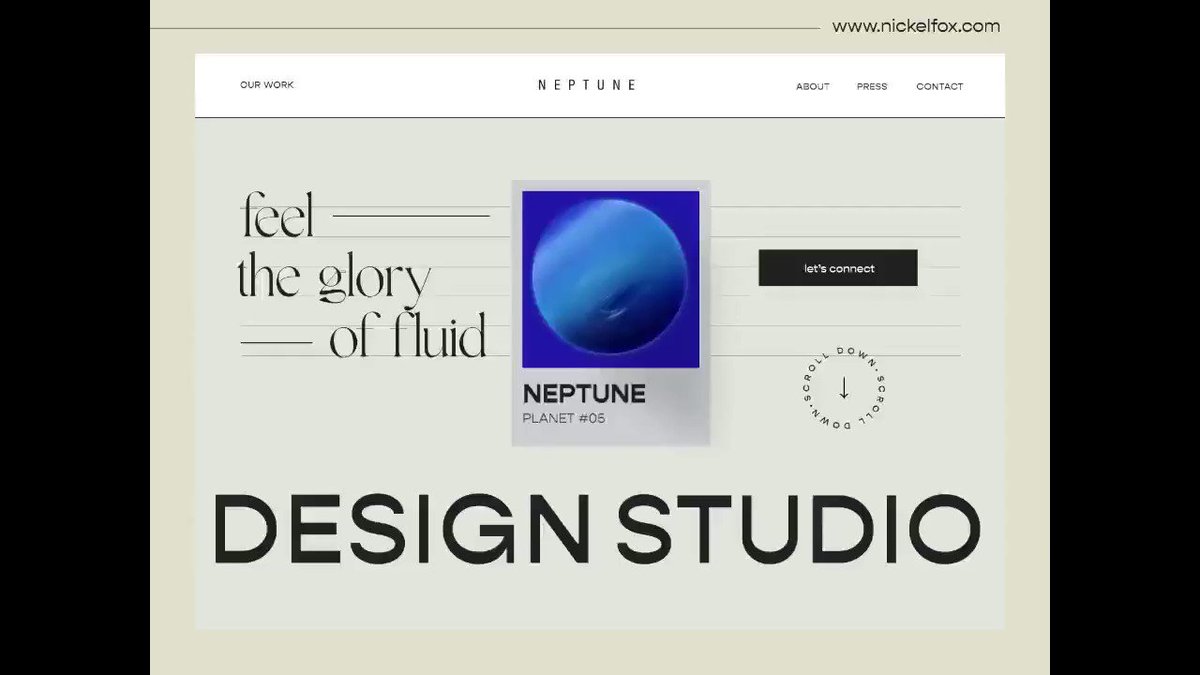Visit the www.nickelfox.com link
This screenshot has width=1200, height=675.
pos(916,26)
